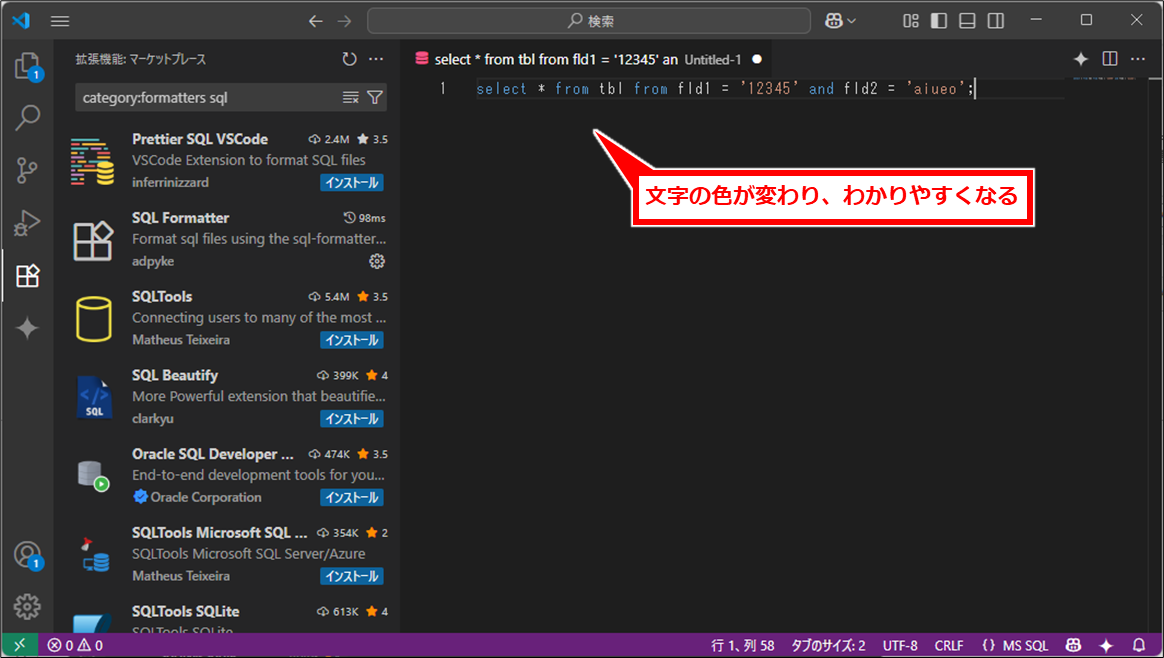The height and width of the screenshot is (658, 1164).
Task: Open the Manage gear in activity bar
Action: (27, 607)
